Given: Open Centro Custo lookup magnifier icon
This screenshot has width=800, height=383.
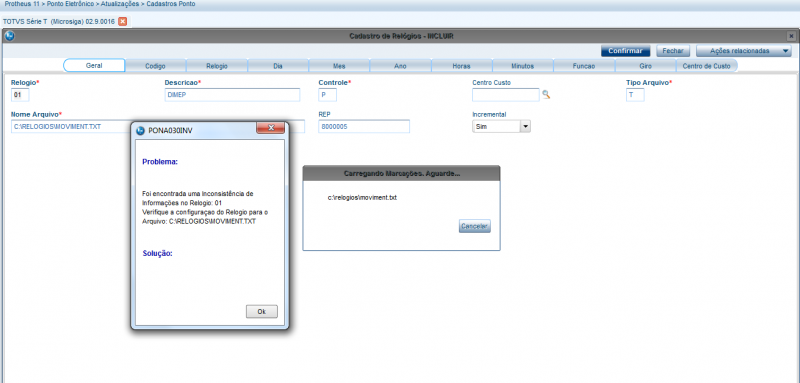Looking at the screenshot, I should point(546,94).
